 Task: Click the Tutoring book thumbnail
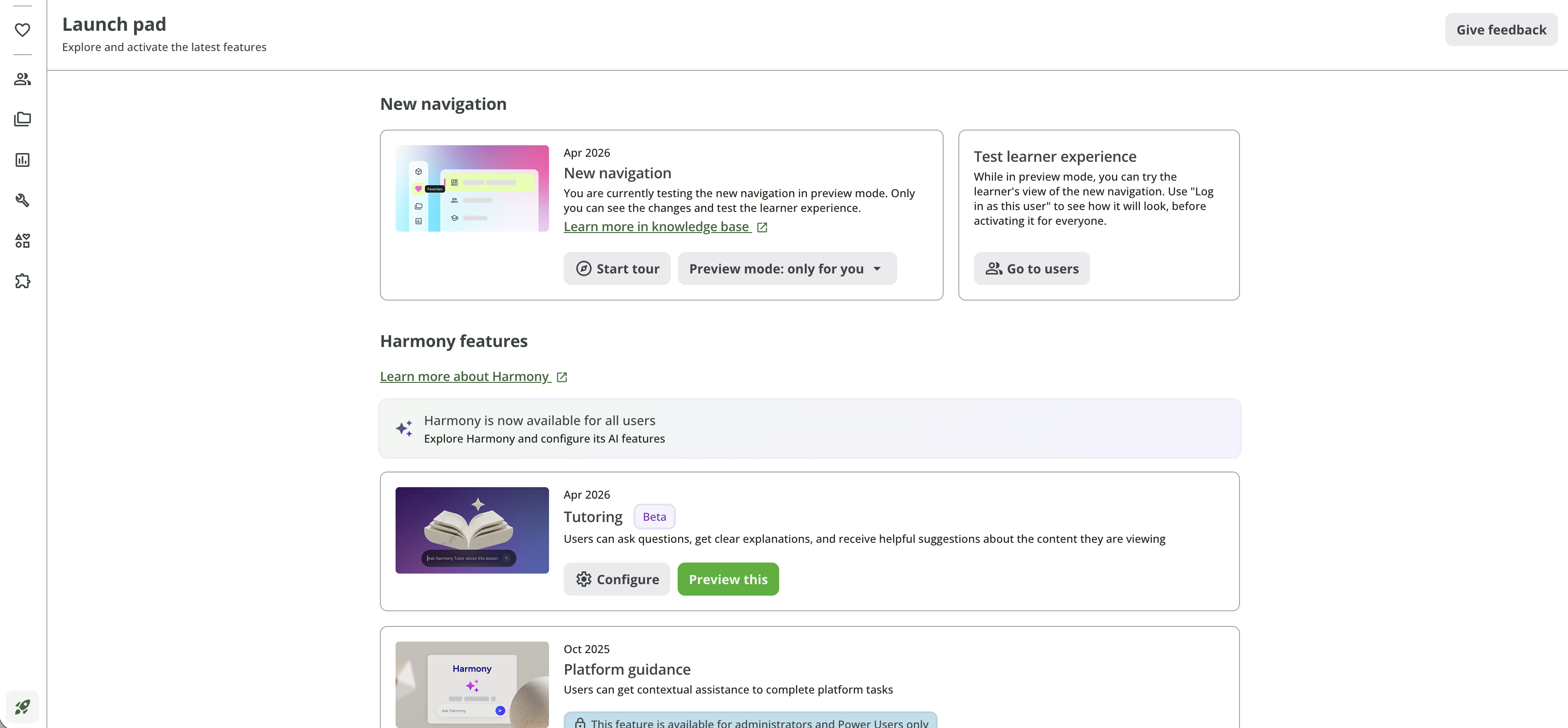pos(472,530)
